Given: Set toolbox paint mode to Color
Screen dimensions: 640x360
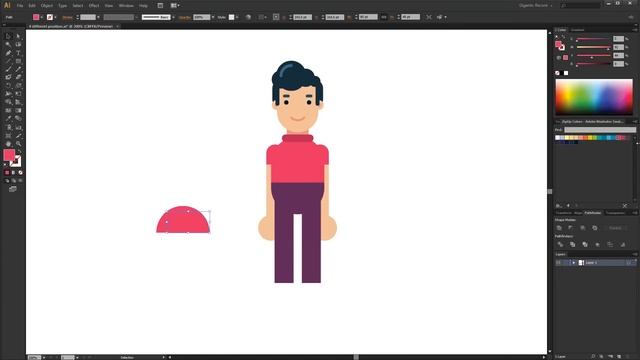Looking at the screenshot, I should coord(7,173).
